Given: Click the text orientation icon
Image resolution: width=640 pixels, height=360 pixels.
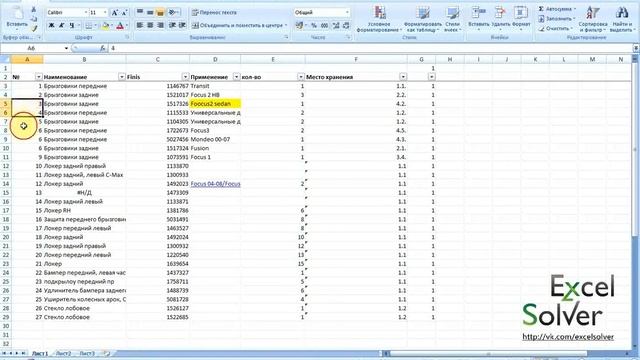Looking at the screenshot, I should pos(173,13).
